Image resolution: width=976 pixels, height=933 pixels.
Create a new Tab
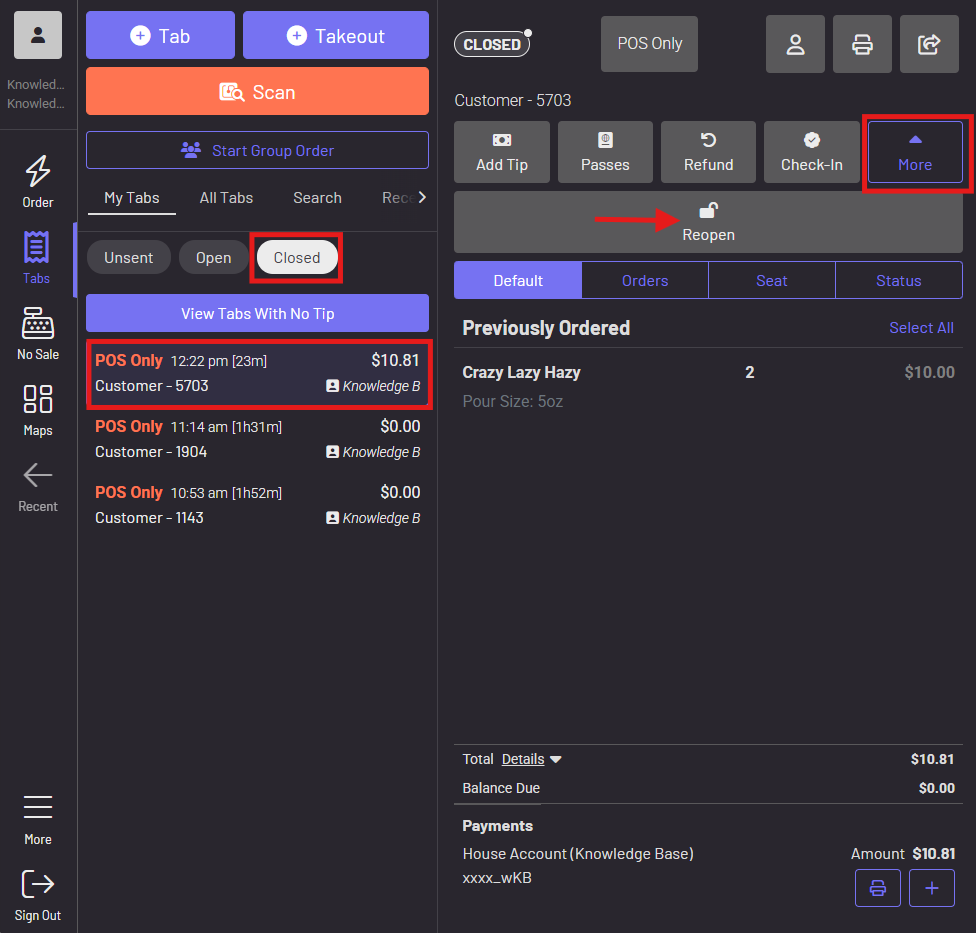click(x=161, y=35)
